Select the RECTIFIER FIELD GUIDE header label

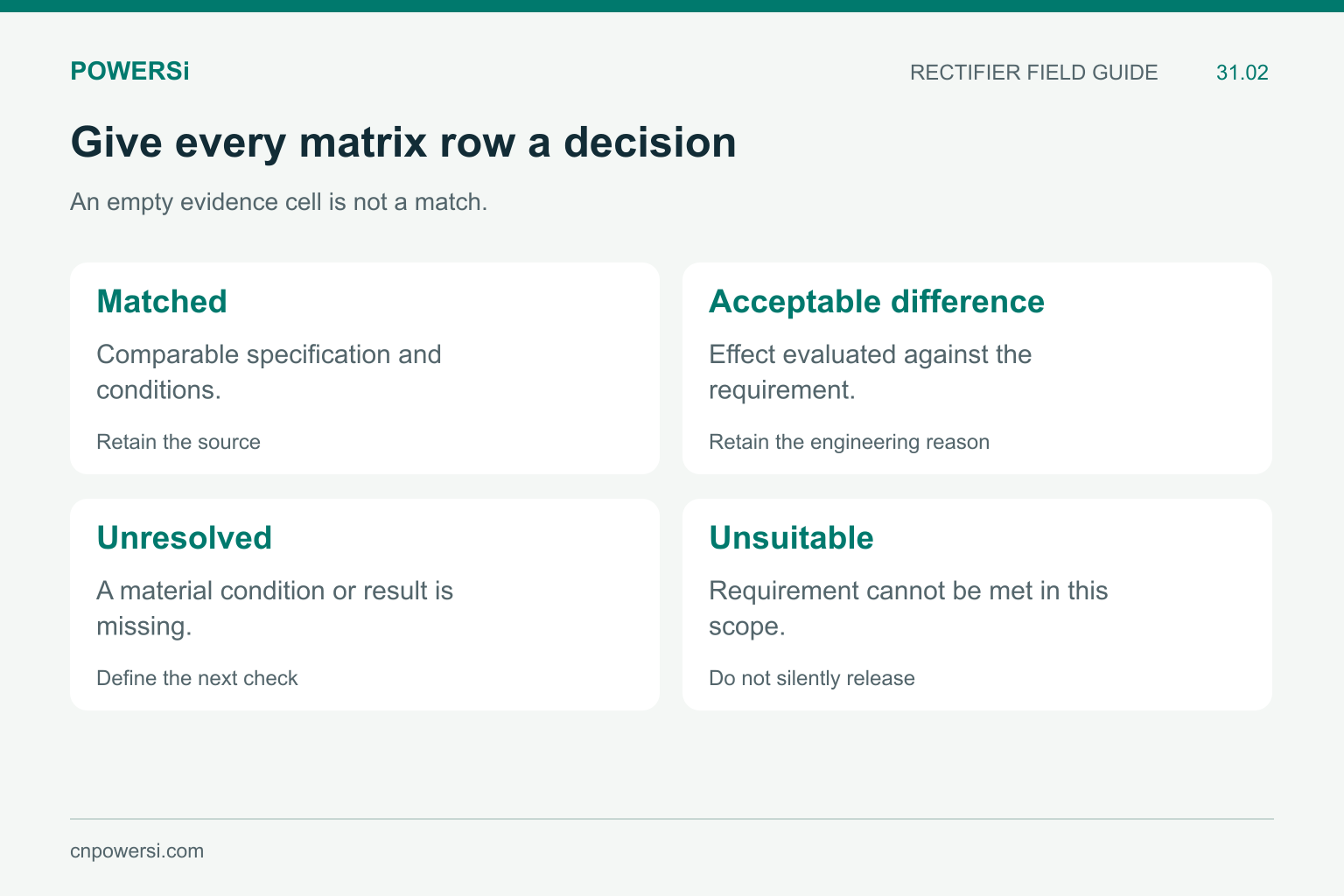(x=1033, y=73)
